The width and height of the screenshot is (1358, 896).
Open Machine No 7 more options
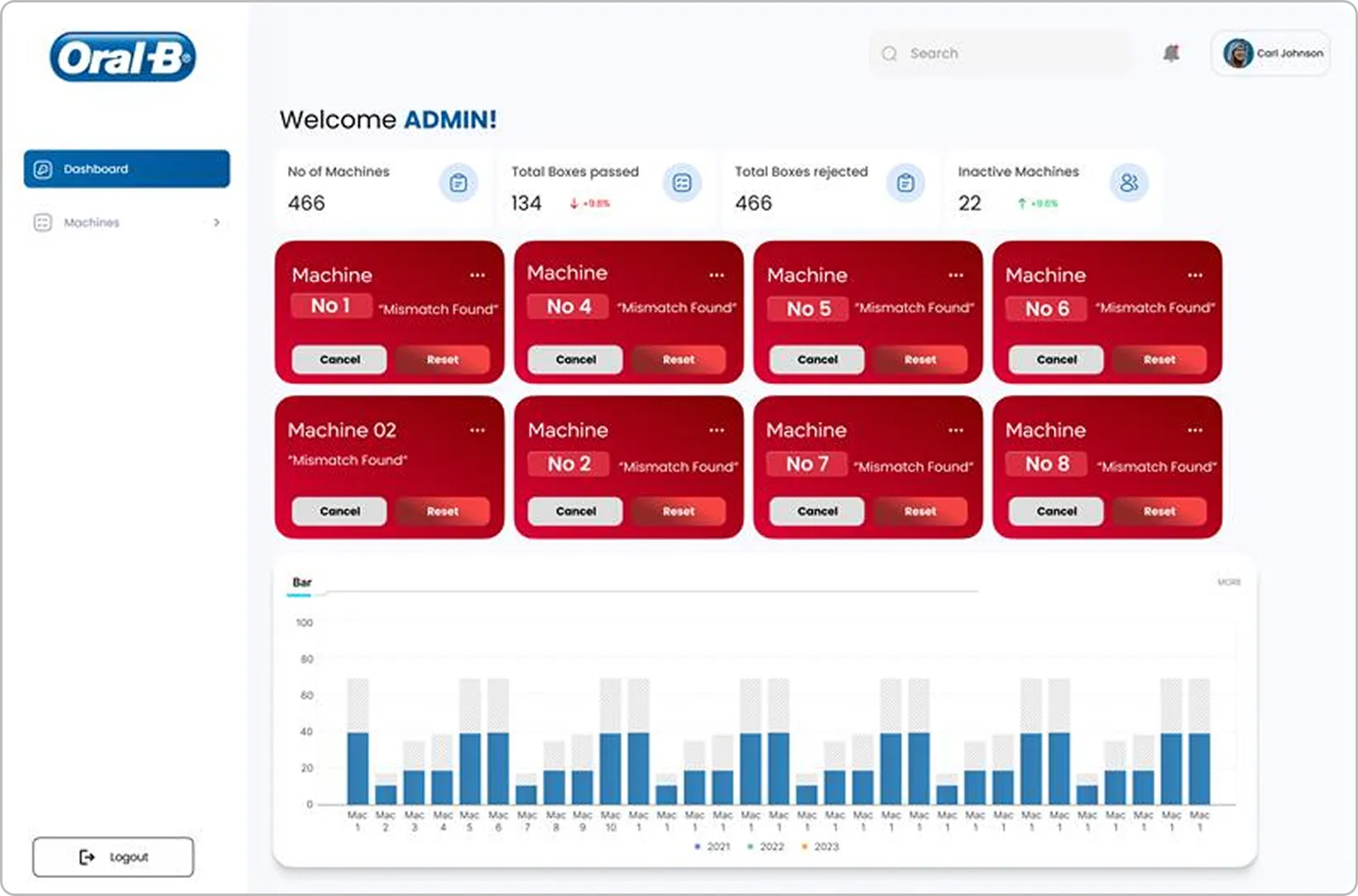956,430
